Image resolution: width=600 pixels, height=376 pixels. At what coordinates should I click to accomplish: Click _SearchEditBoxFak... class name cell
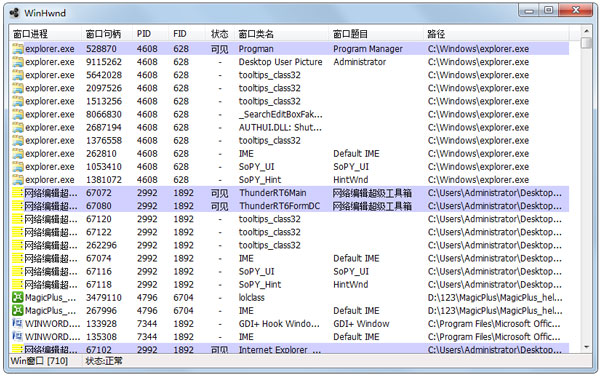[x=280, y=114]
